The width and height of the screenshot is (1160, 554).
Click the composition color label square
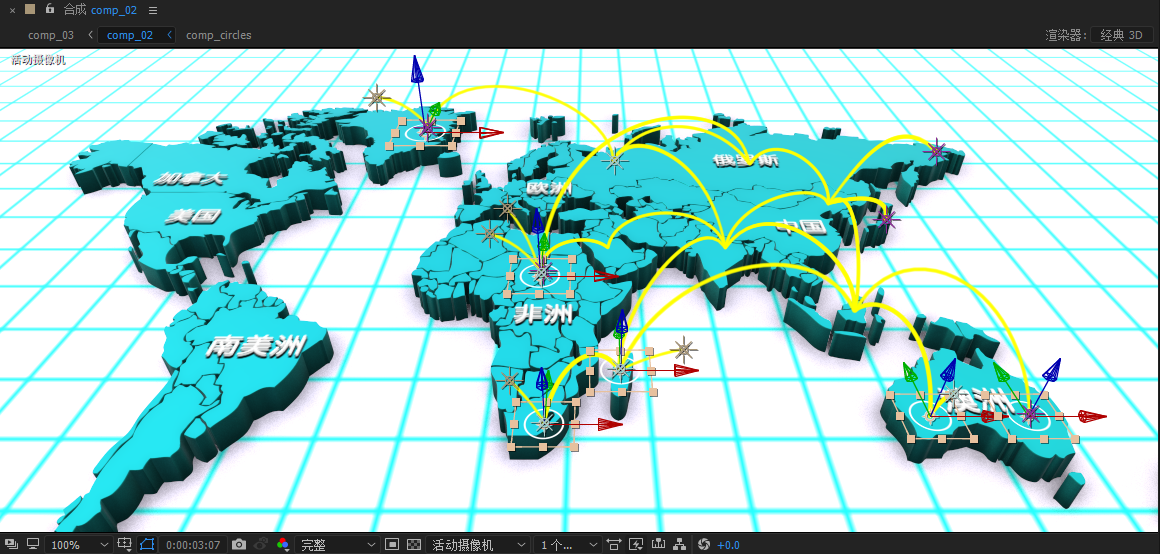(30, 9)
